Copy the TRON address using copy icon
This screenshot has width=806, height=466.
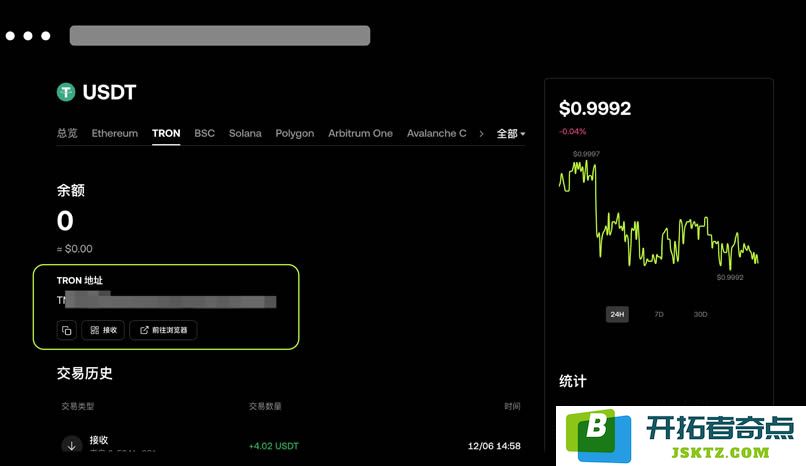pyautogui.click(x=67, y=330)
